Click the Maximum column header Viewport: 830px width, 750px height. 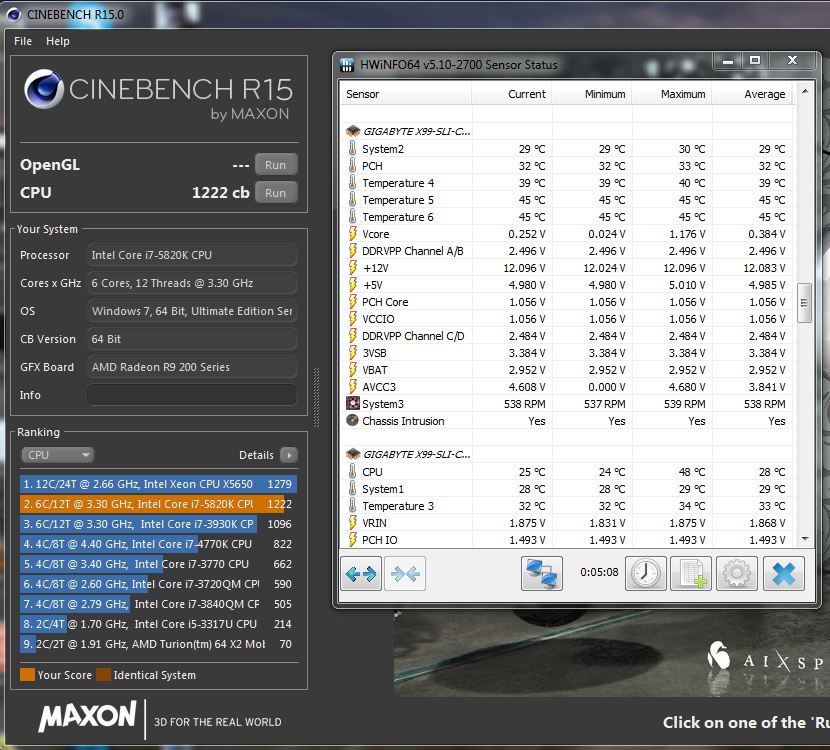672,94
